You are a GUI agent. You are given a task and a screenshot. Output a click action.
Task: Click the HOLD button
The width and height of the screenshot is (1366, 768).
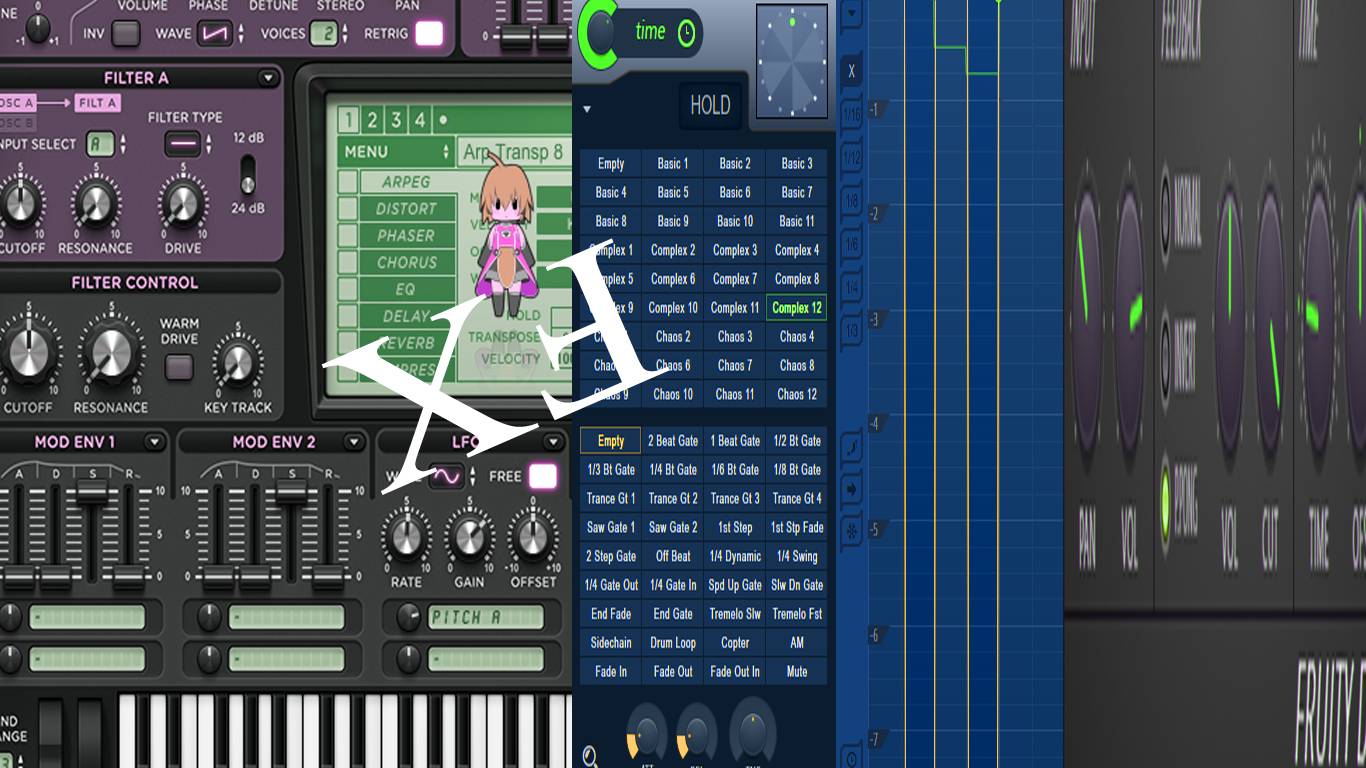point(710,105)
